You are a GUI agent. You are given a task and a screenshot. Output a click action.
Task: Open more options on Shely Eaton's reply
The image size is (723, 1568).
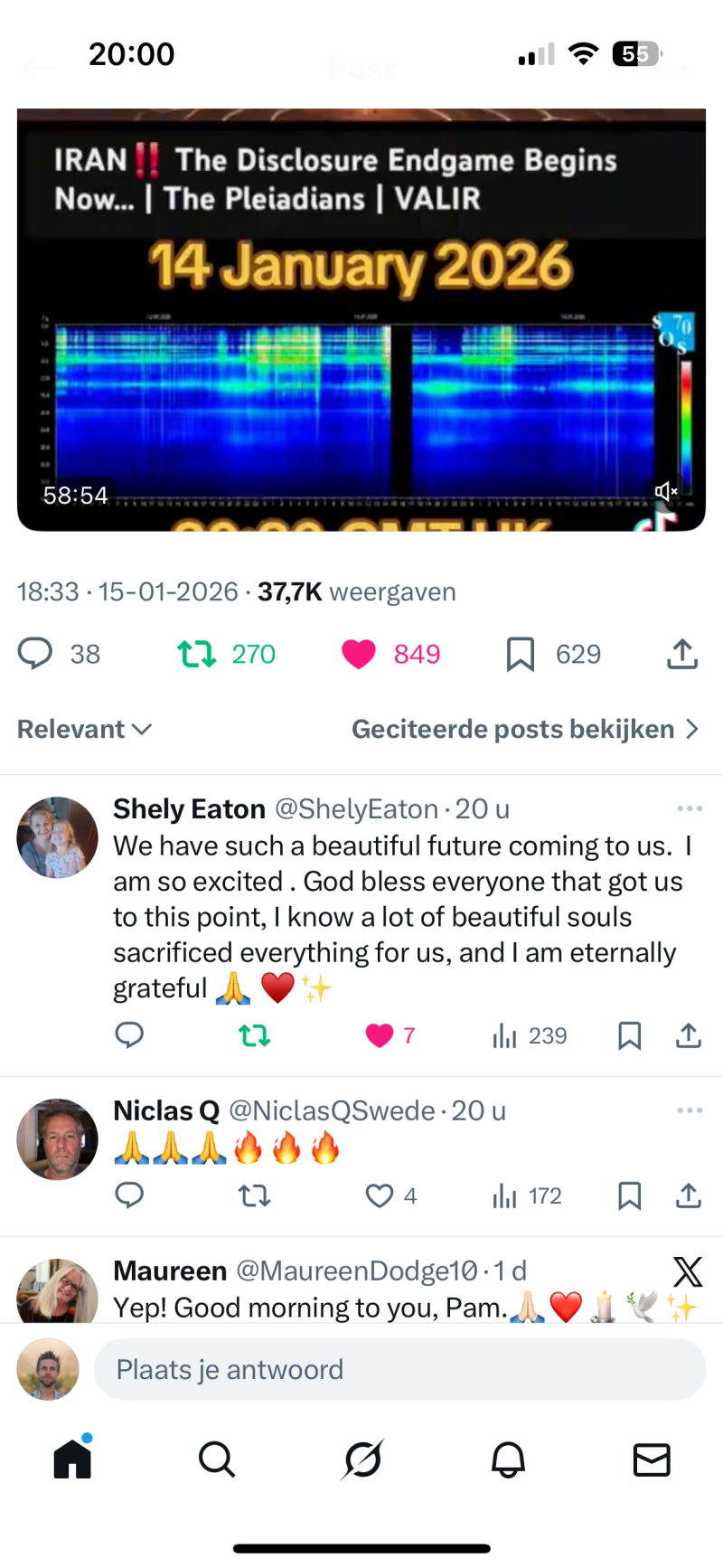[x=689, y=808]
